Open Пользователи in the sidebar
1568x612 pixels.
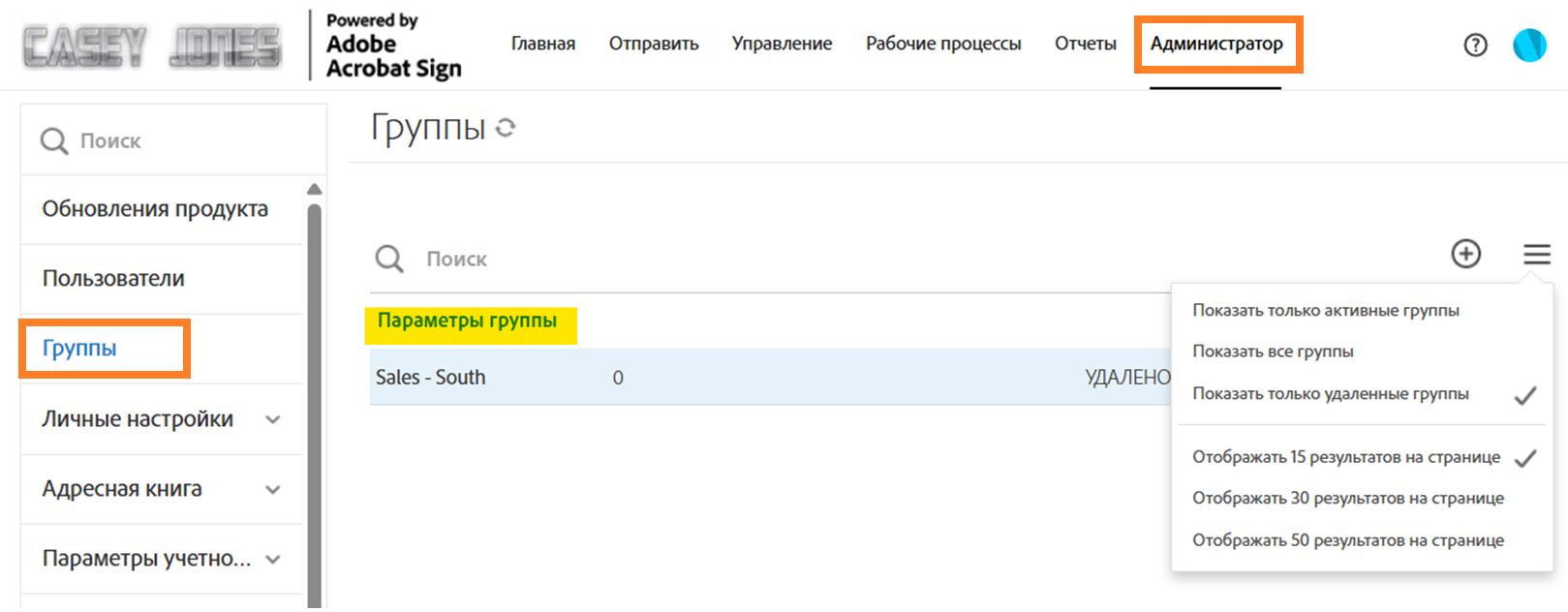click(x=113, y=279)
